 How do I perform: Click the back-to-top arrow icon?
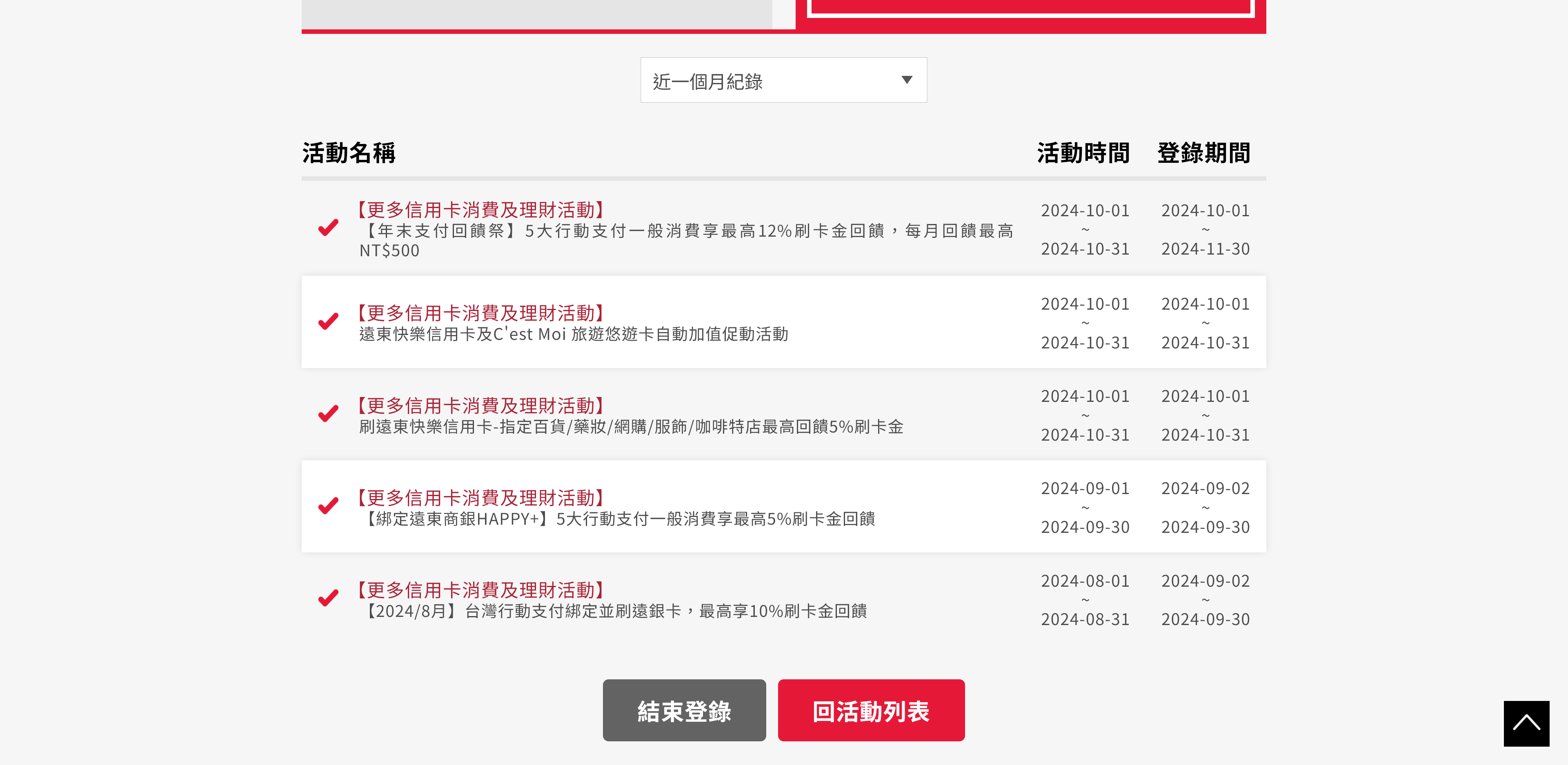[x=1526, y=724]
